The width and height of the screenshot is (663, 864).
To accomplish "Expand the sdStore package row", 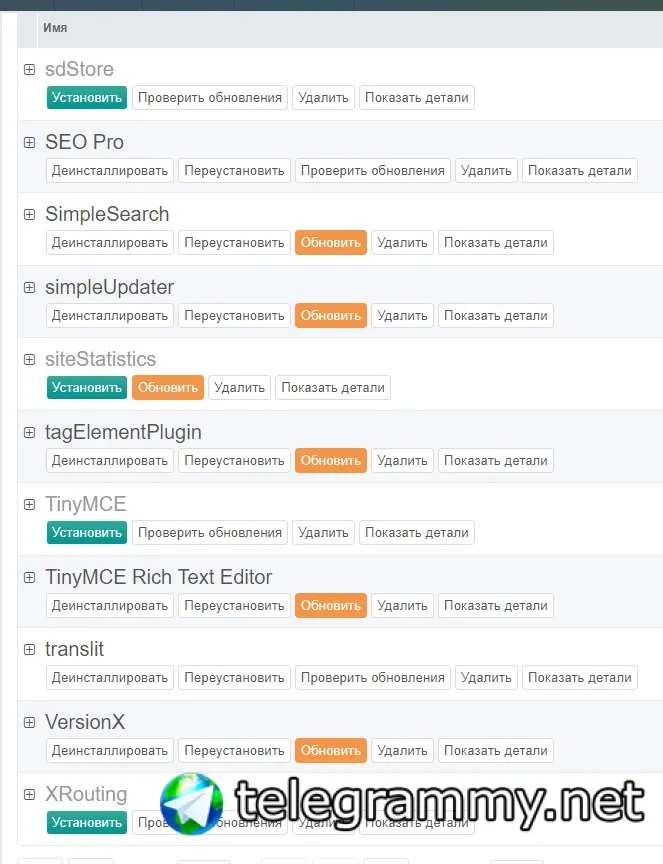I will coord(30,69).
